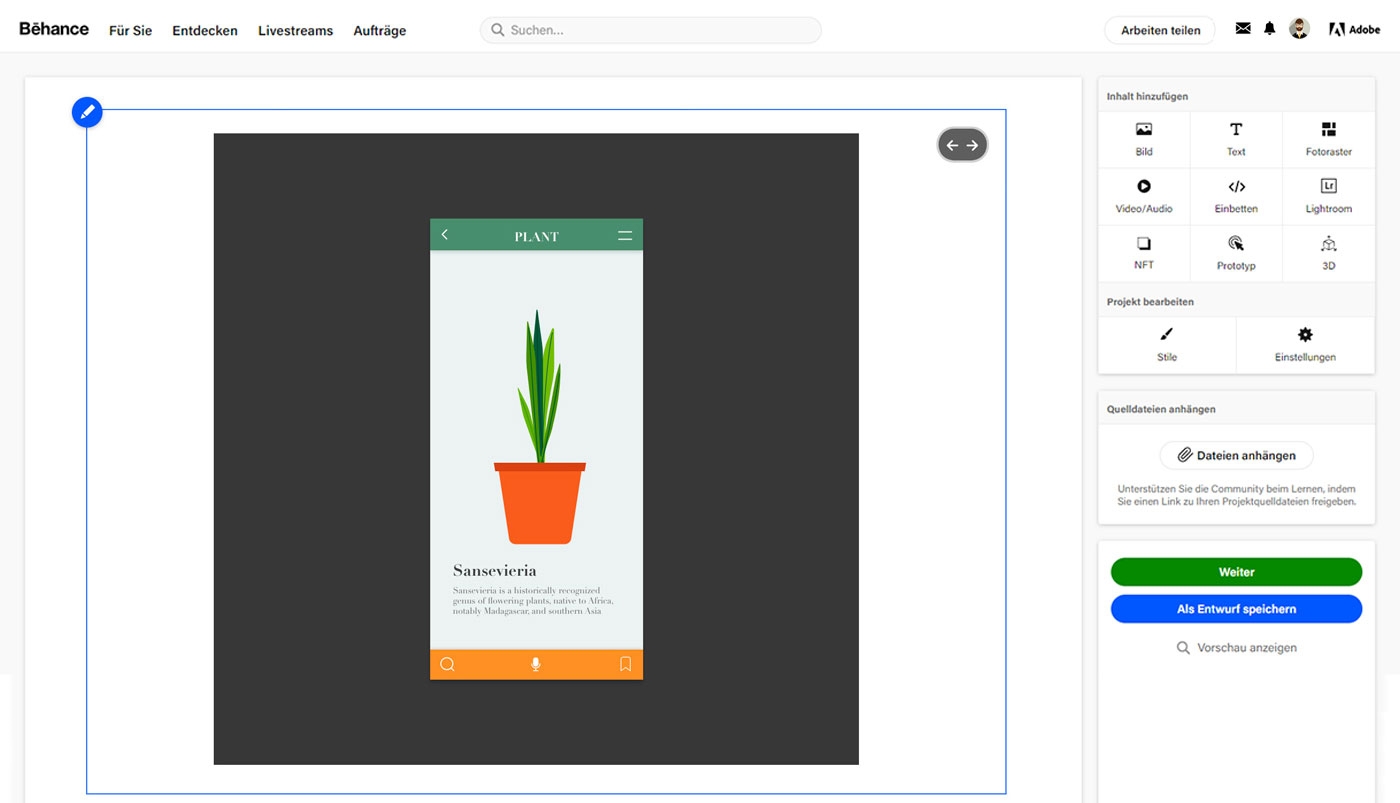The image size is (1400, 803).
Task: Open the Stile brush settings
Action: (1167, 344)
